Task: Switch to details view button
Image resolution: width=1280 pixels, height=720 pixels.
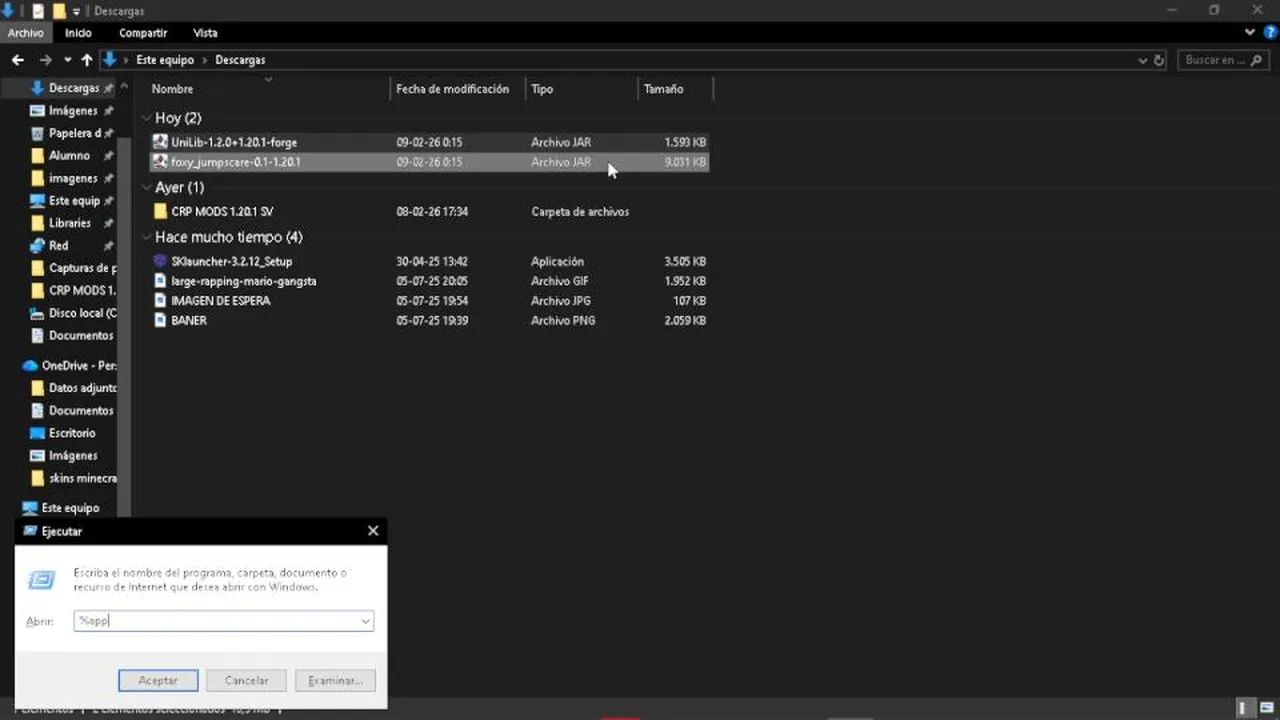Action: point(1246,709)
